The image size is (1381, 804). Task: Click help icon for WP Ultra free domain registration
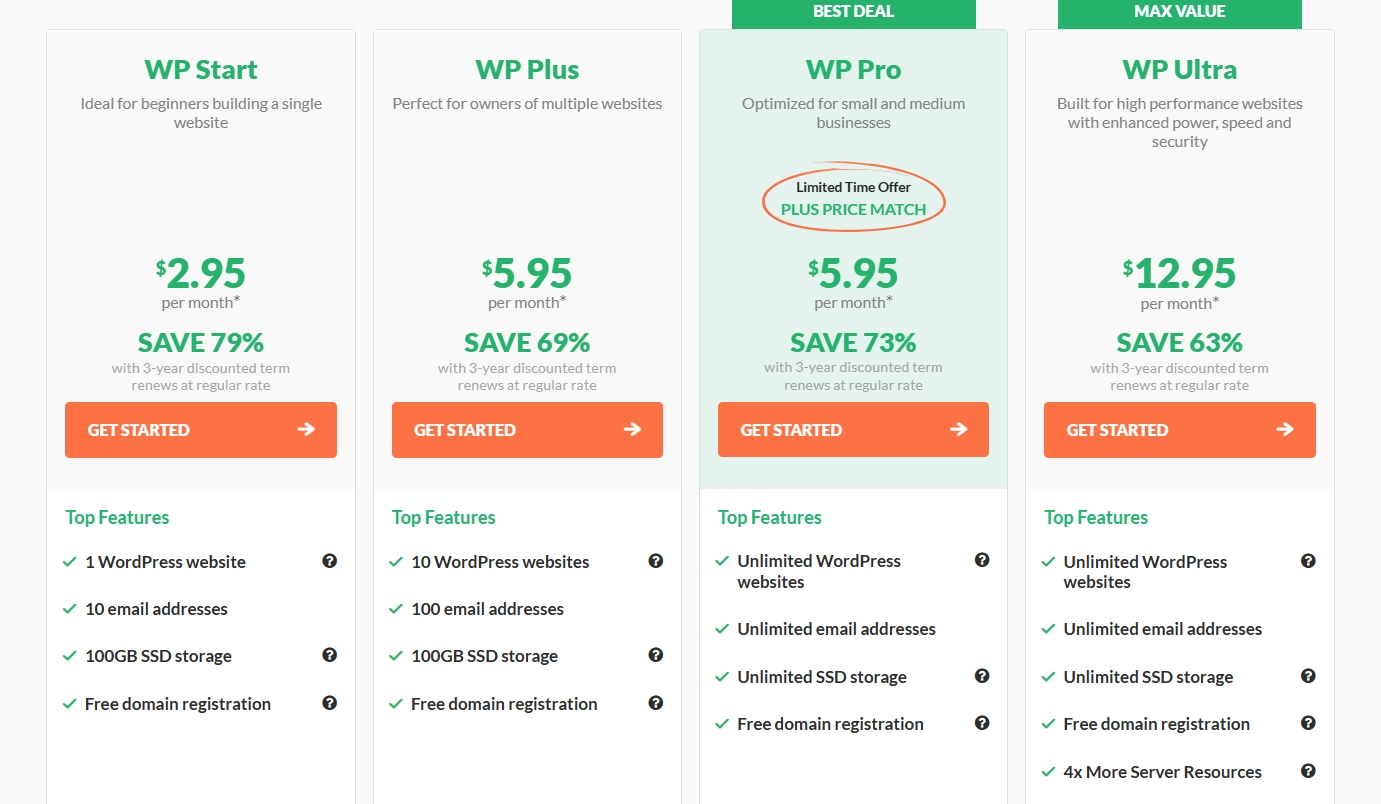pyautogui.click(x=1308, y=723)
